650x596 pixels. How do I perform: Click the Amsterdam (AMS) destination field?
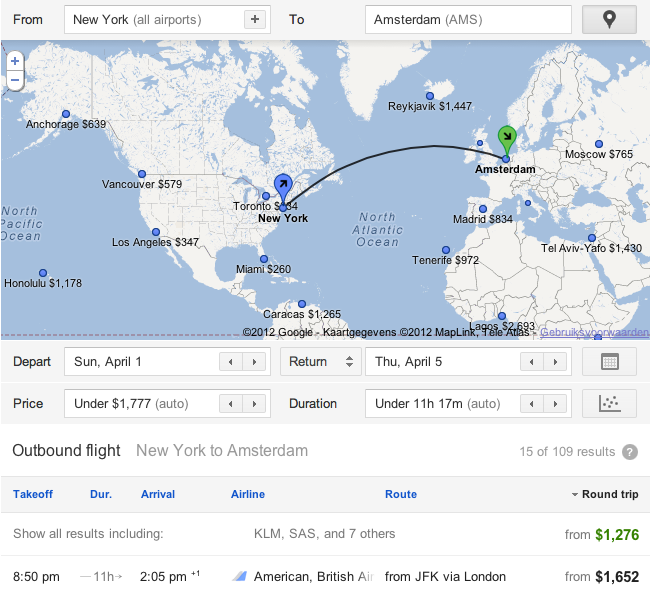tap(468, 20)
